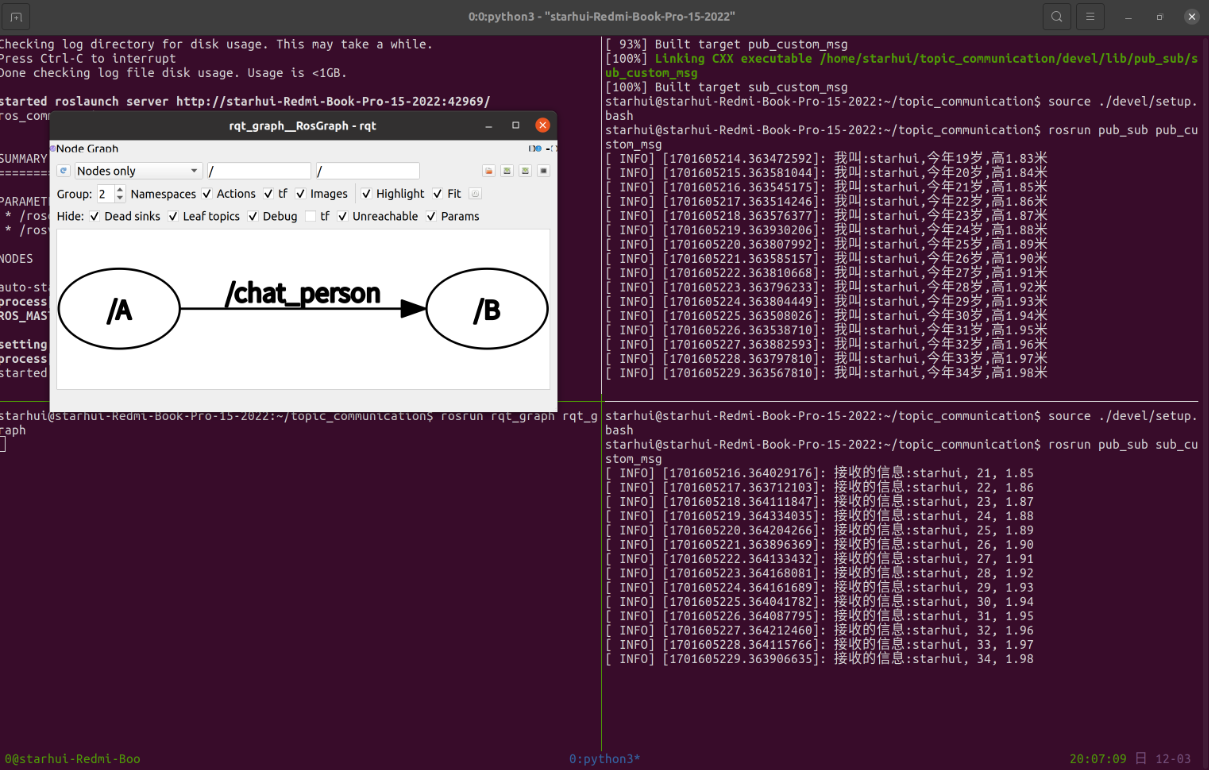
Task: Open the Nodes only dropdown
Action: click(x=138, y=171)
